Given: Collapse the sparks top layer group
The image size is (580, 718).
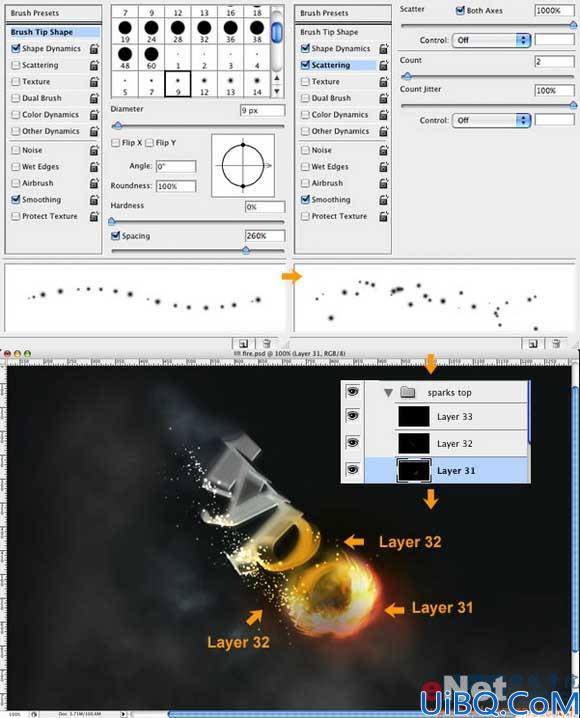Looking at the screenshot, I should click(389, 393).
